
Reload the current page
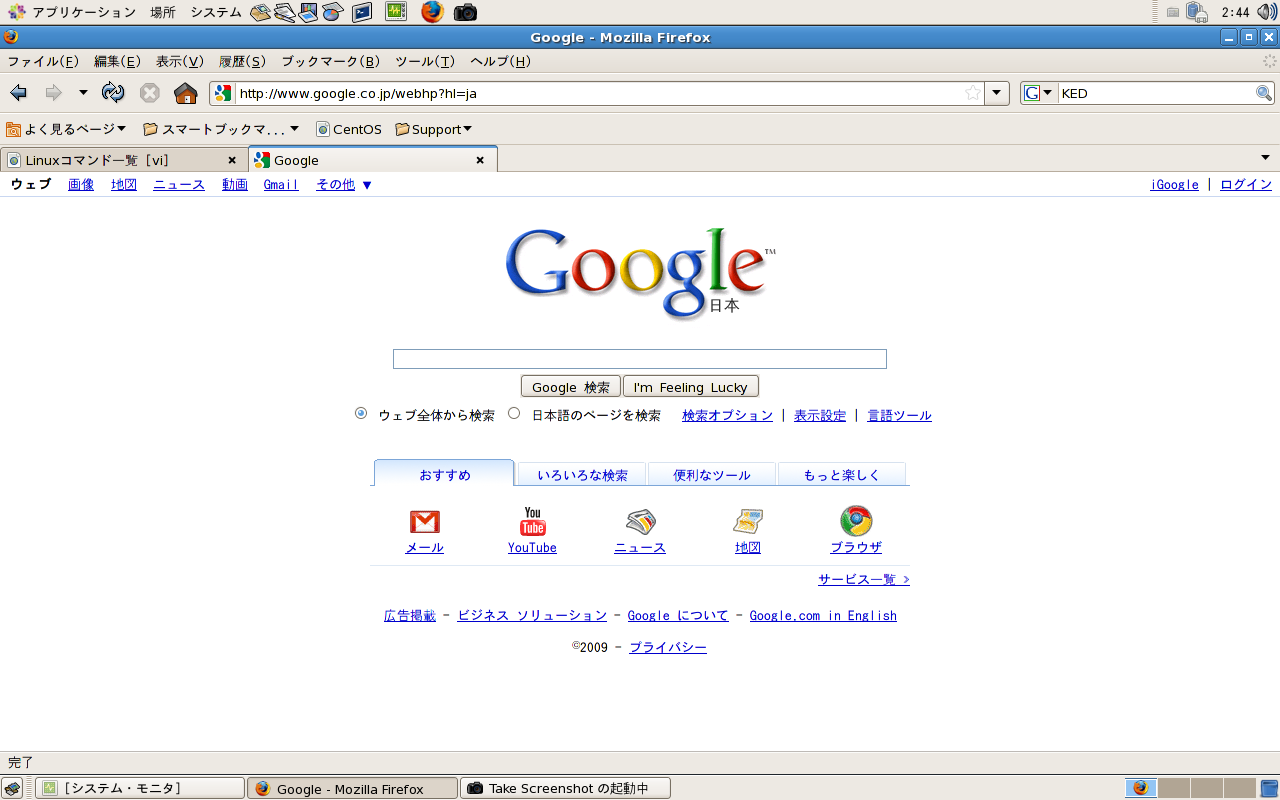[113, 93]
